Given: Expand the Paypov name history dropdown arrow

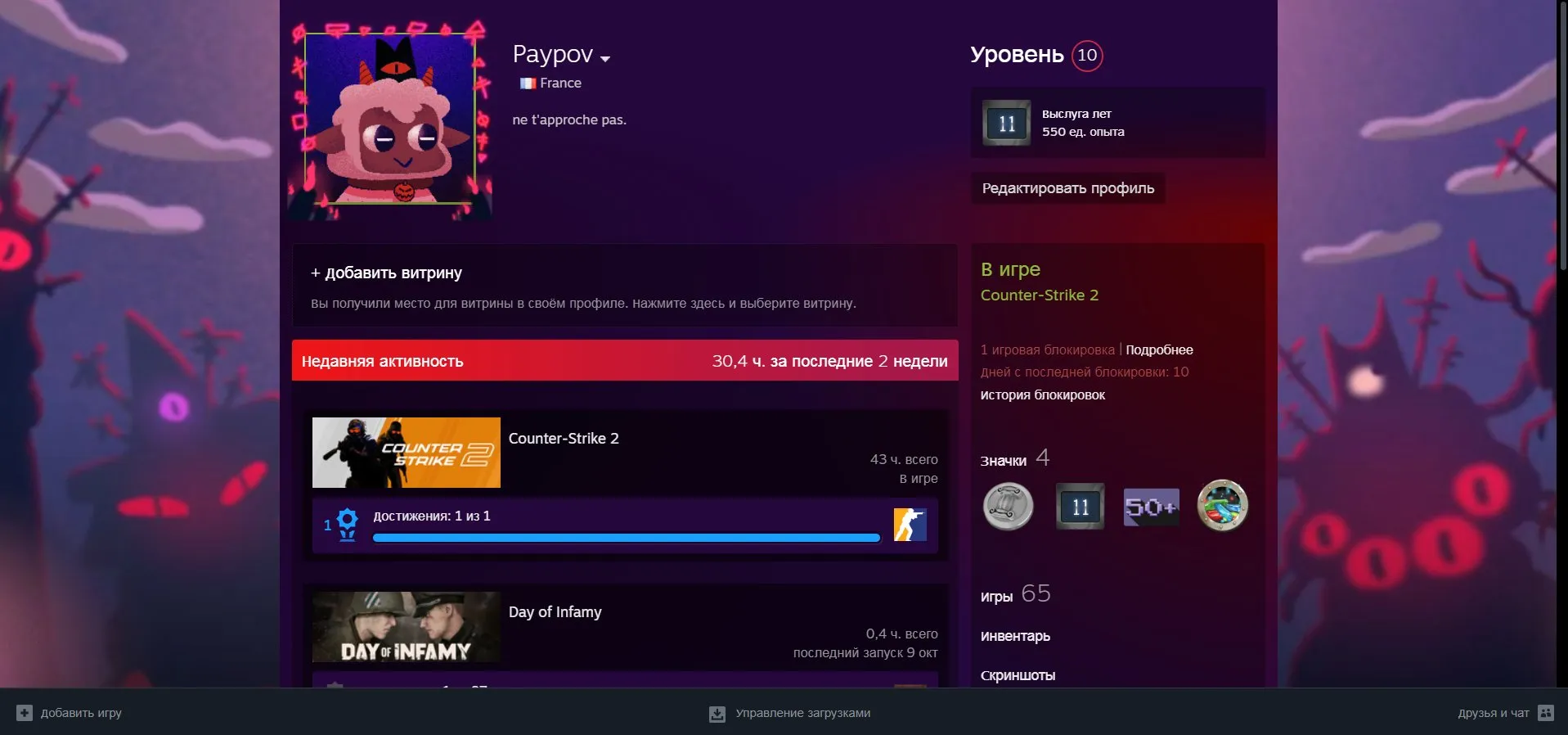Looking at the screenshot, I should pyautogui.click(x=605, y=59).
